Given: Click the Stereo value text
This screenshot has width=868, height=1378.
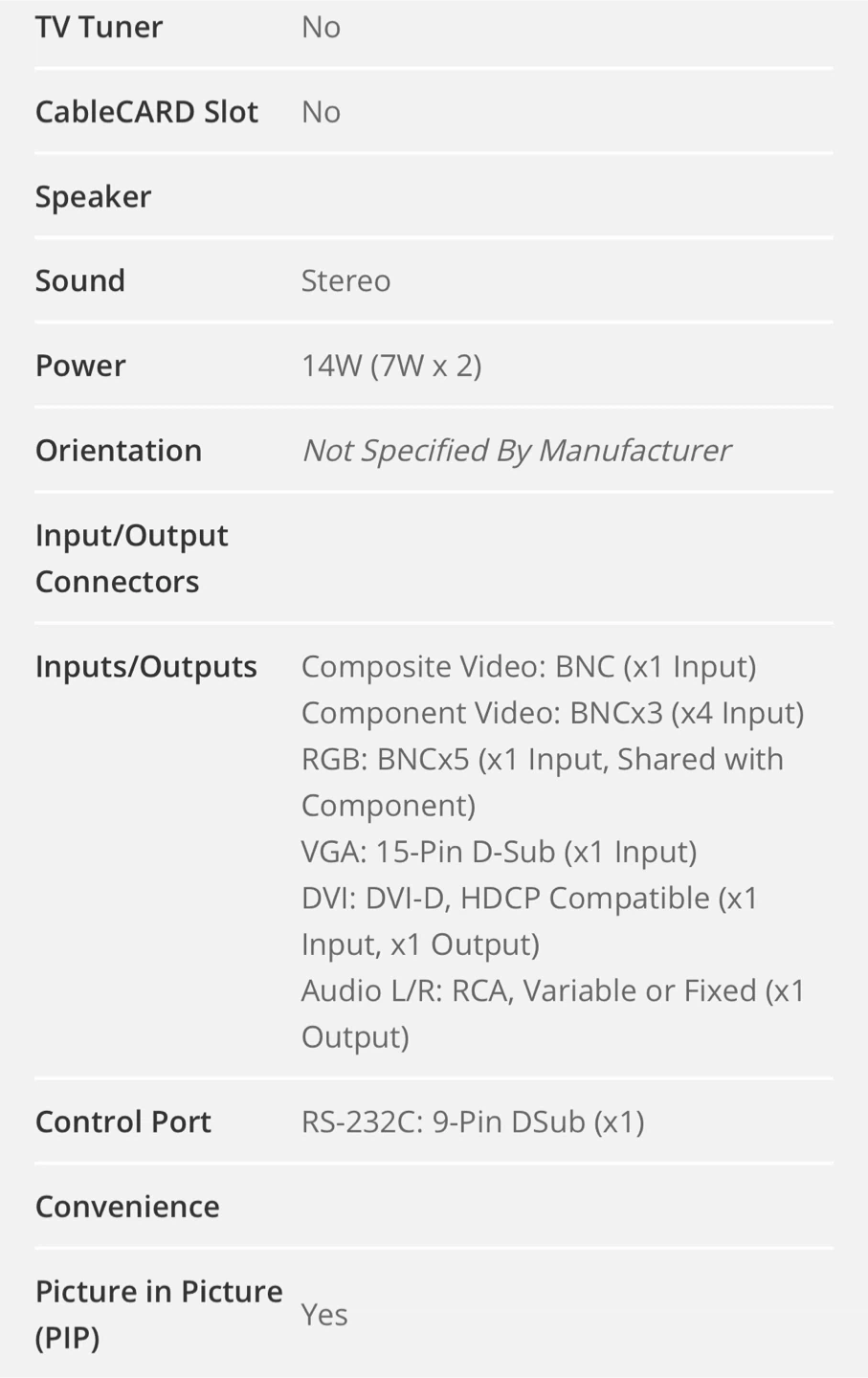Looking at the screenshot, I should tap(345, 280).
